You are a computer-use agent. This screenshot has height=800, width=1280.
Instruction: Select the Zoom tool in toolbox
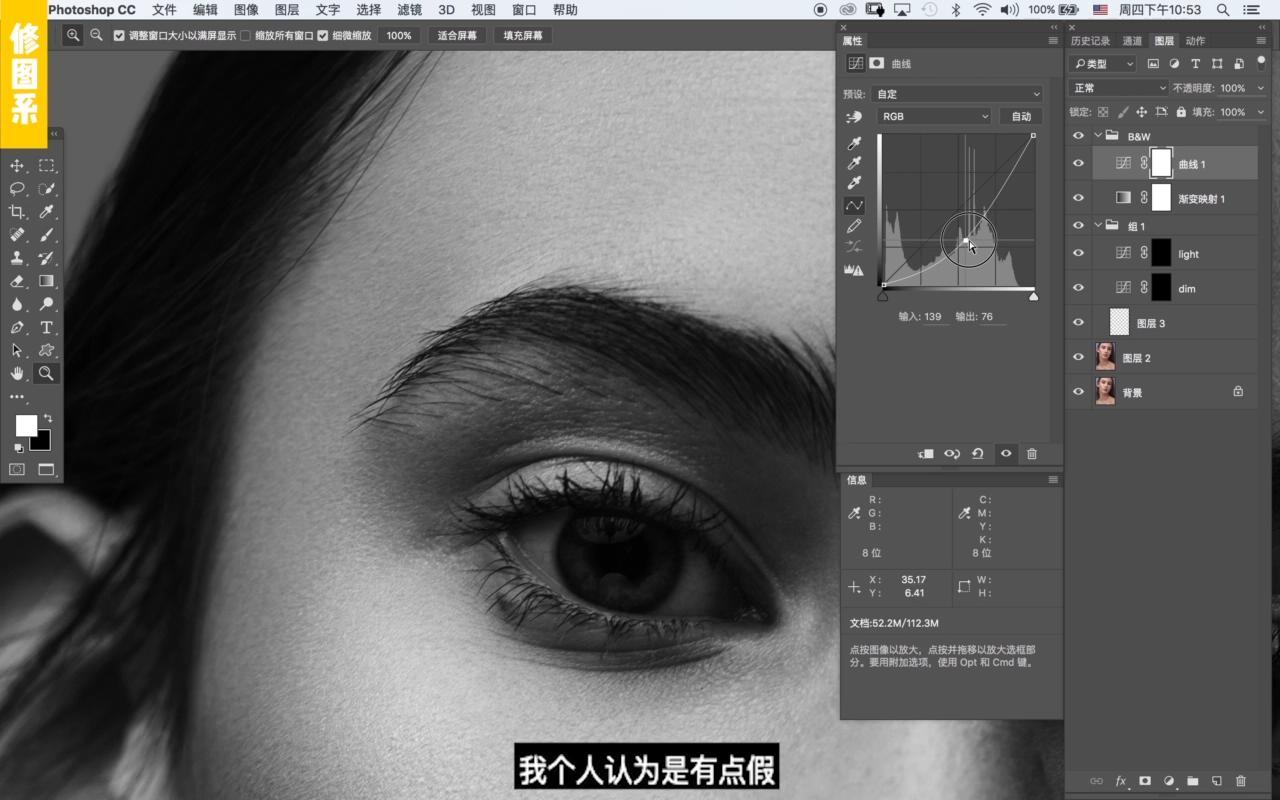click(x=46, y=373)
